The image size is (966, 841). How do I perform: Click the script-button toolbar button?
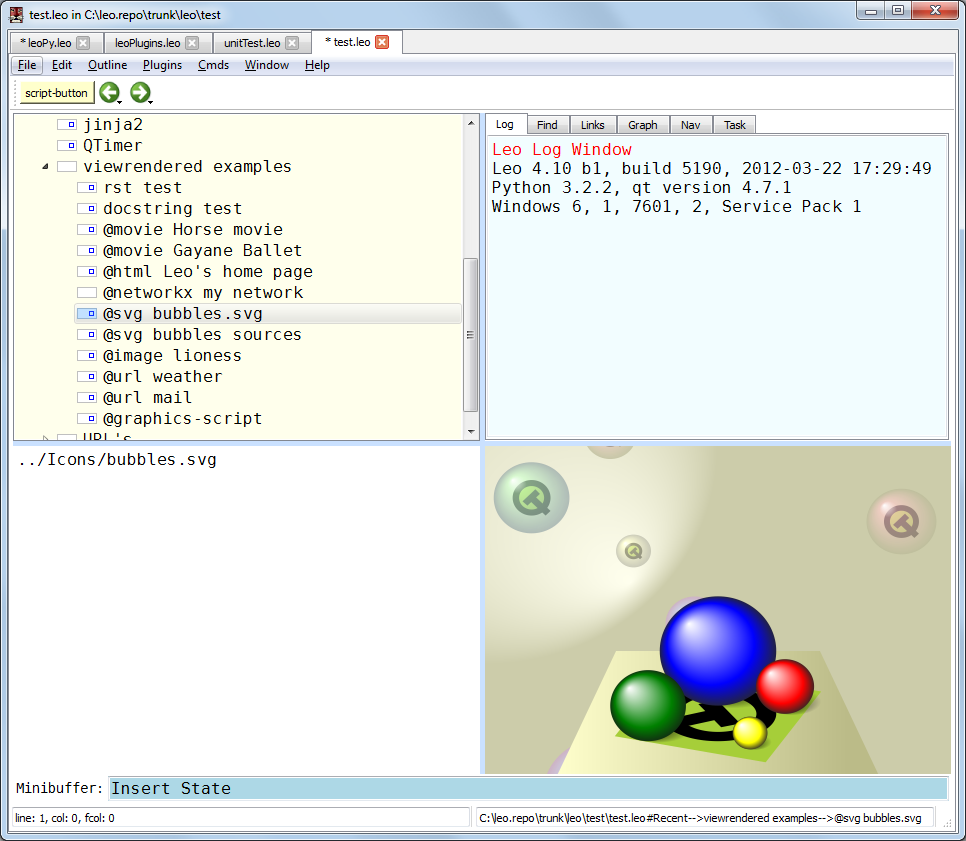point(56,92)
